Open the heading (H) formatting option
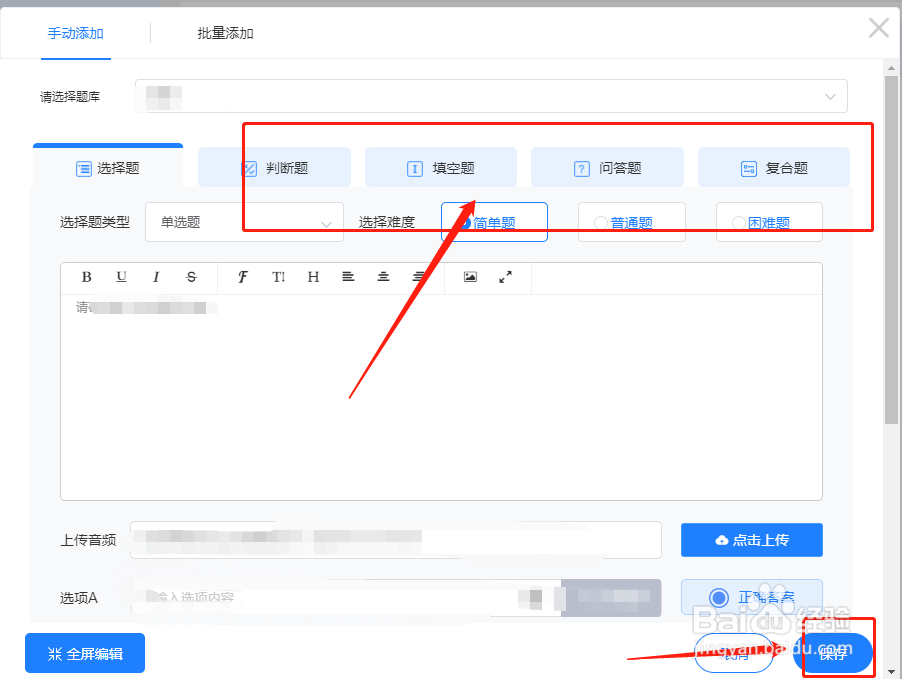 pyautogui.click(x=313, y=278)
